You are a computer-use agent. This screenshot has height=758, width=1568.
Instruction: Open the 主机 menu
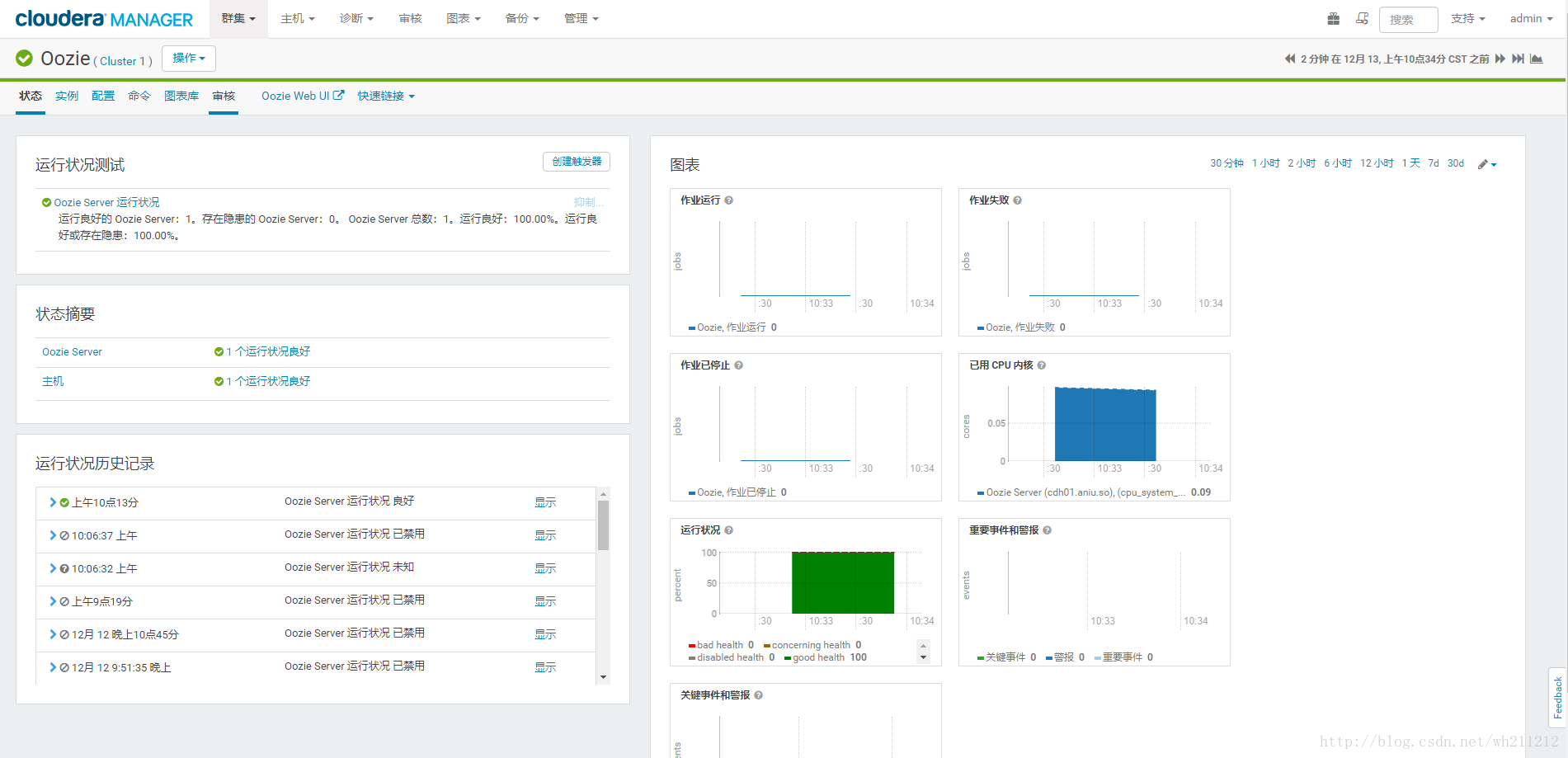tap(298, 18)
